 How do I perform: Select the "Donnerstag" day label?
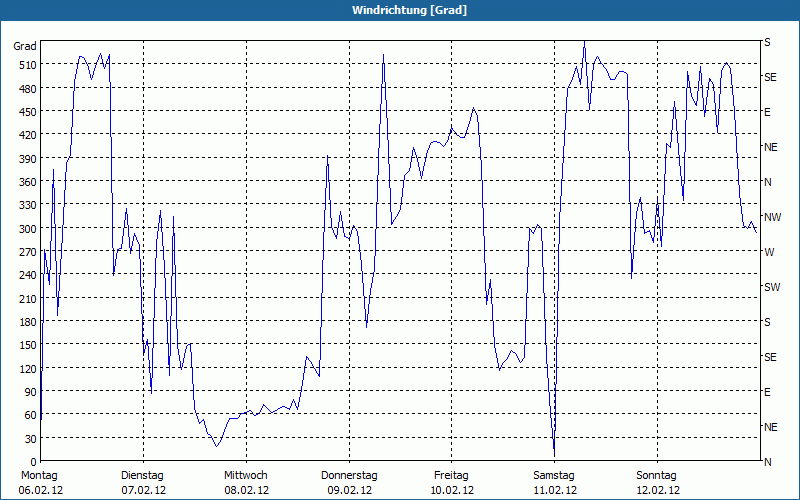[x=349, y=476]
